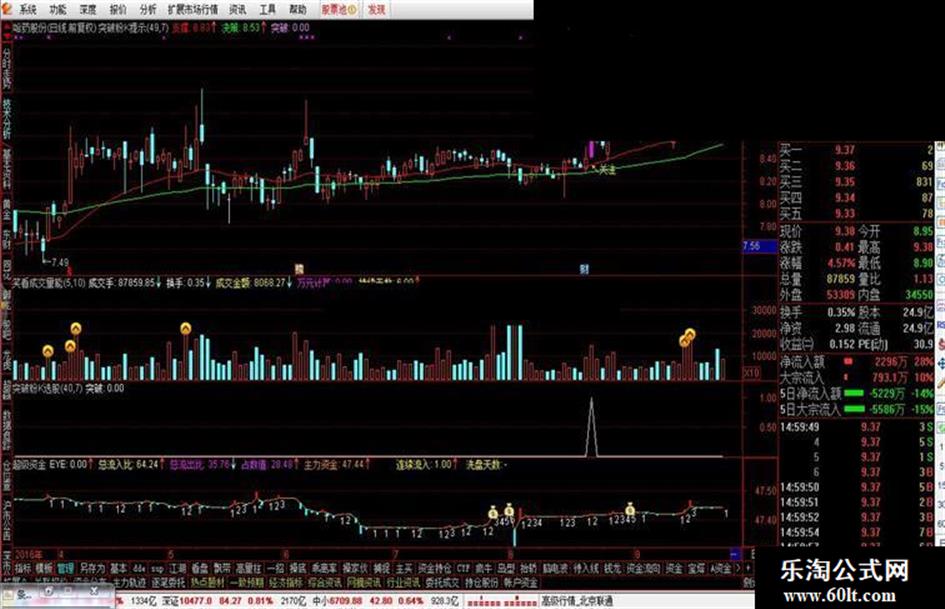Image resolution: width=945 pixels, height=609 pixels.
Task: Click the 财 info marker on the chart
Action: click(x=583, y=270)
